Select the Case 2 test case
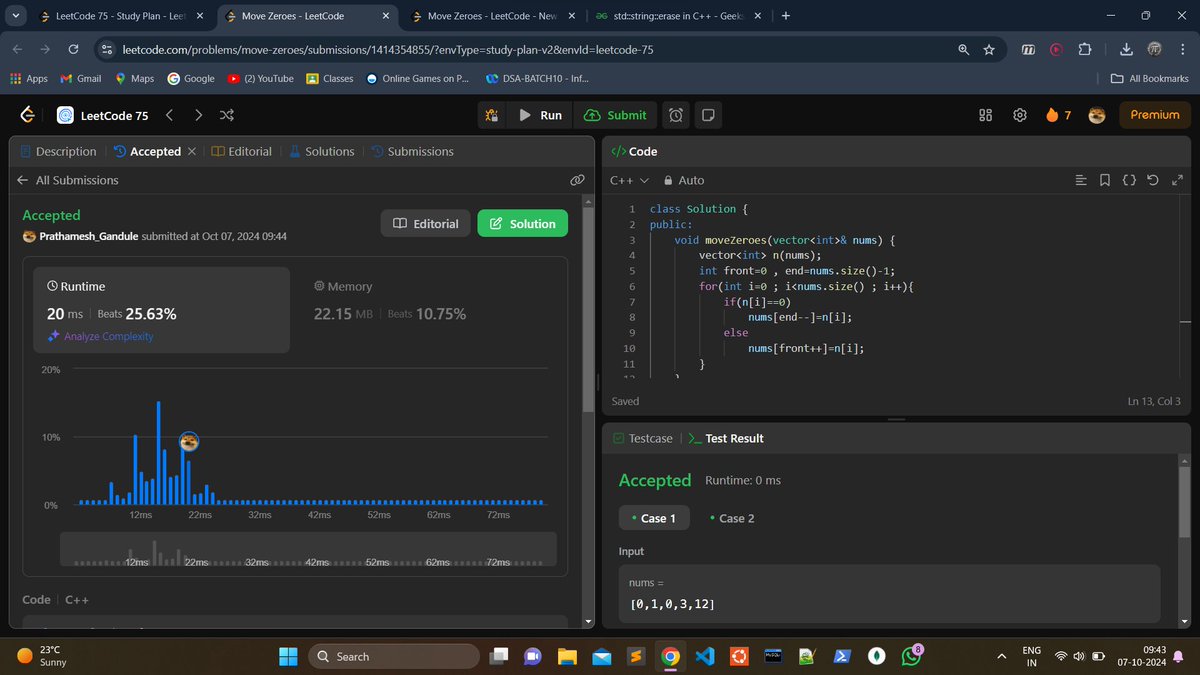 pyautogui.click(x=732, y=518)
